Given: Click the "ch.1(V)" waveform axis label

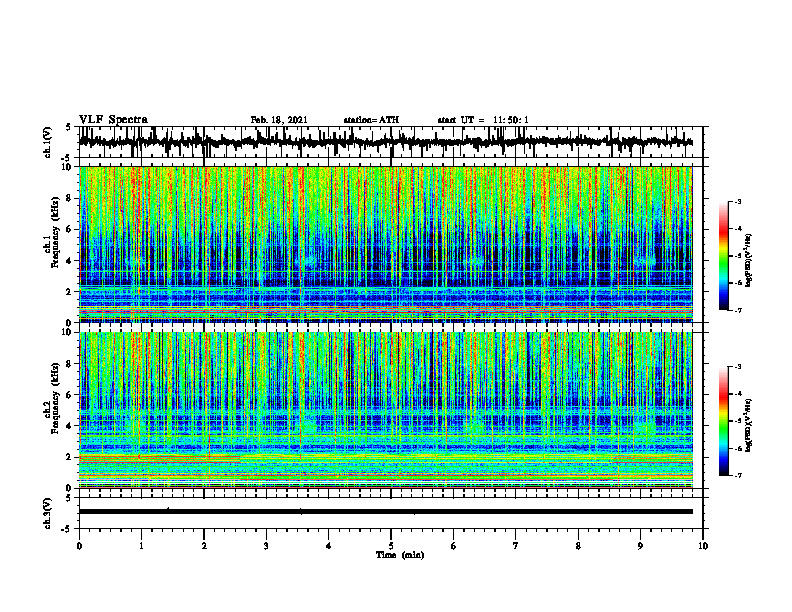Looking at the screenshot, I should (48, 142).
